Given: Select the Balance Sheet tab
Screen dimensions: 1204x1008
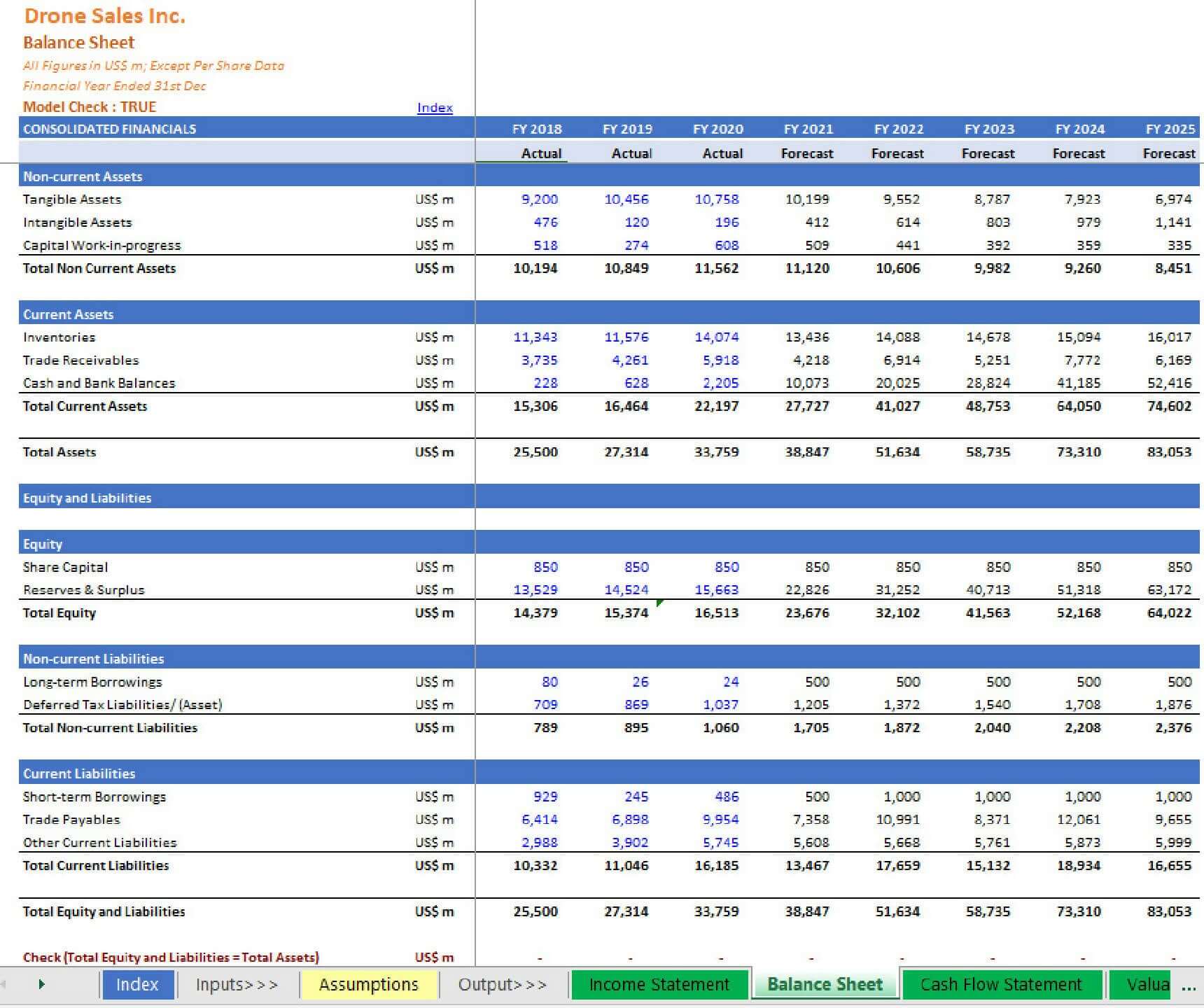Looking at the screenshot, I should click(825, 984).
